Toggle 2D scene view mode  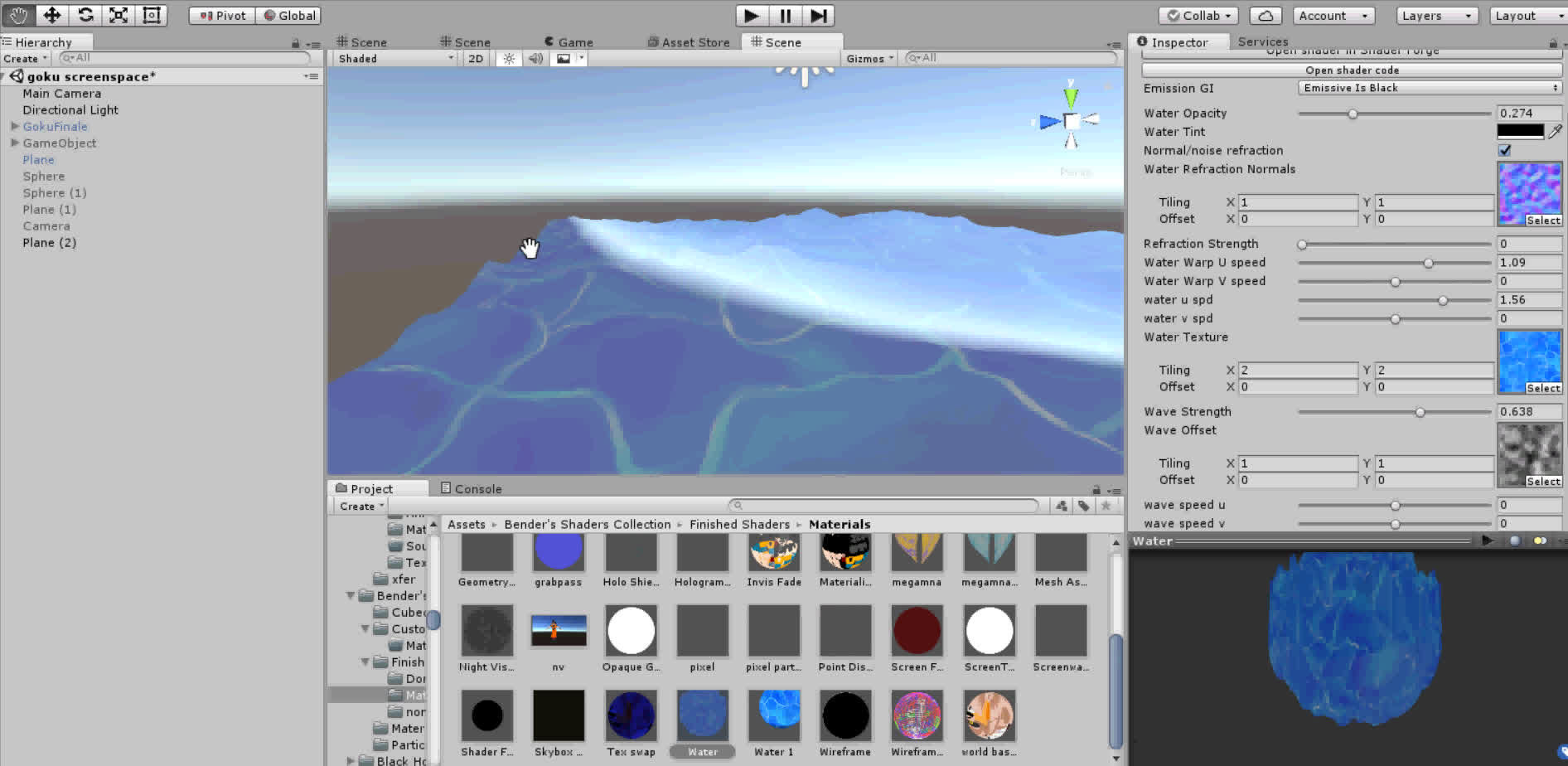(x=476, y=59)
